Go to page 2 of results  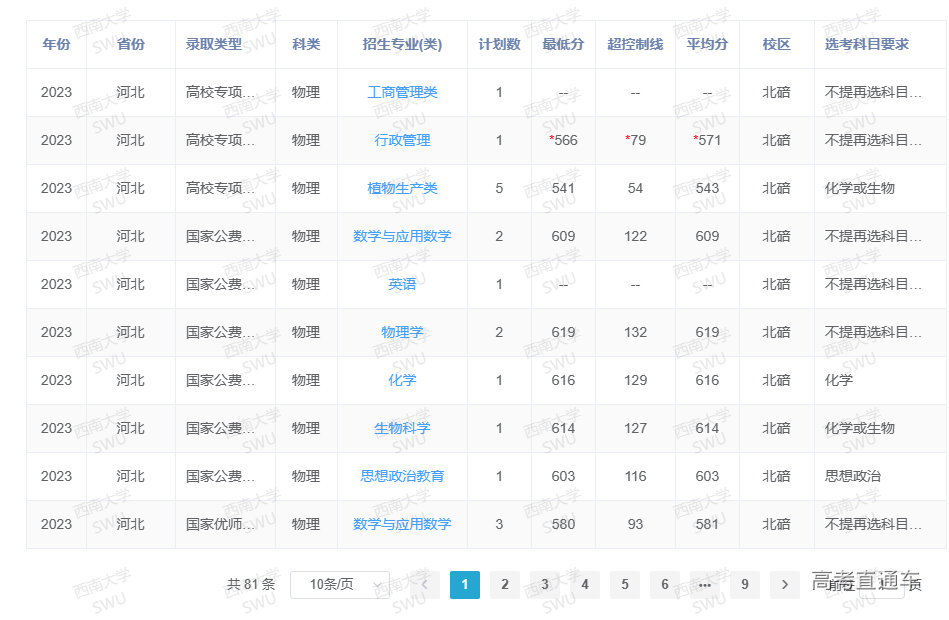pyautogui.click(x=505, y=585)
